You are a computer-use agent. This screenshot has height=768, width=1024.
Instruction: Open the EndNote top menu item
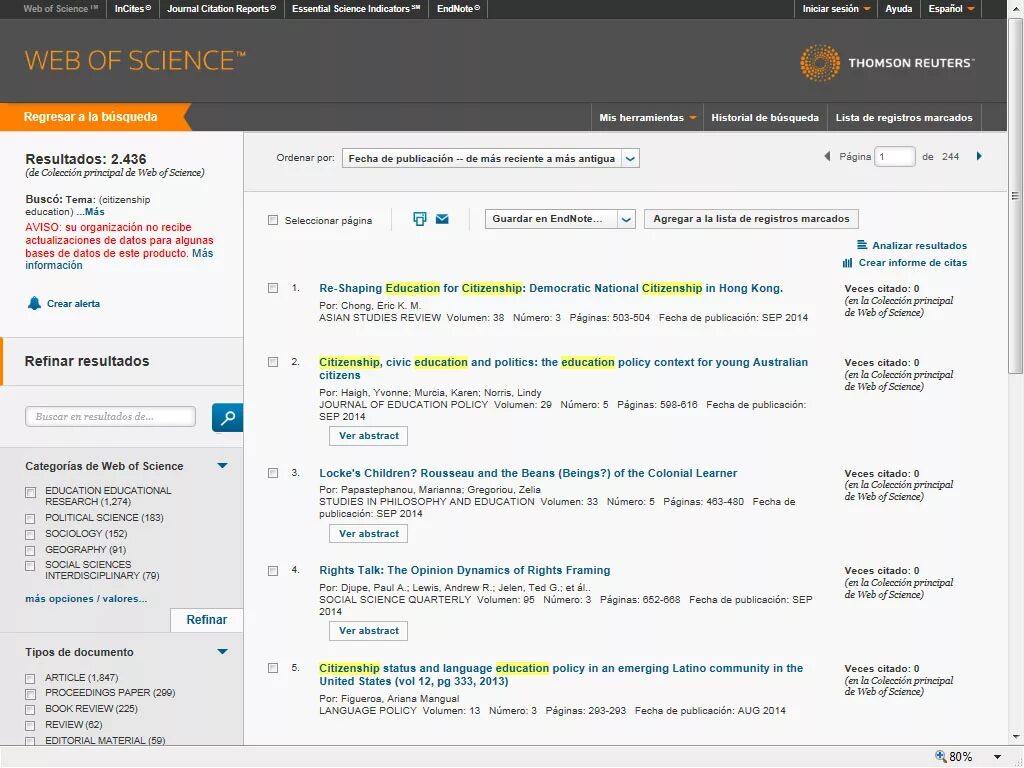[x=458, y=8]
